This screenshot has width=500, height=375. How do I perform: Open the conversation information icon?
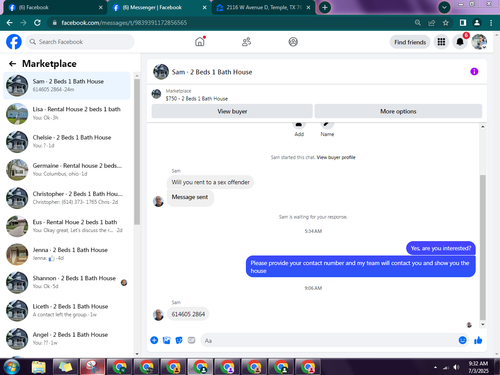tap(474, 72)
